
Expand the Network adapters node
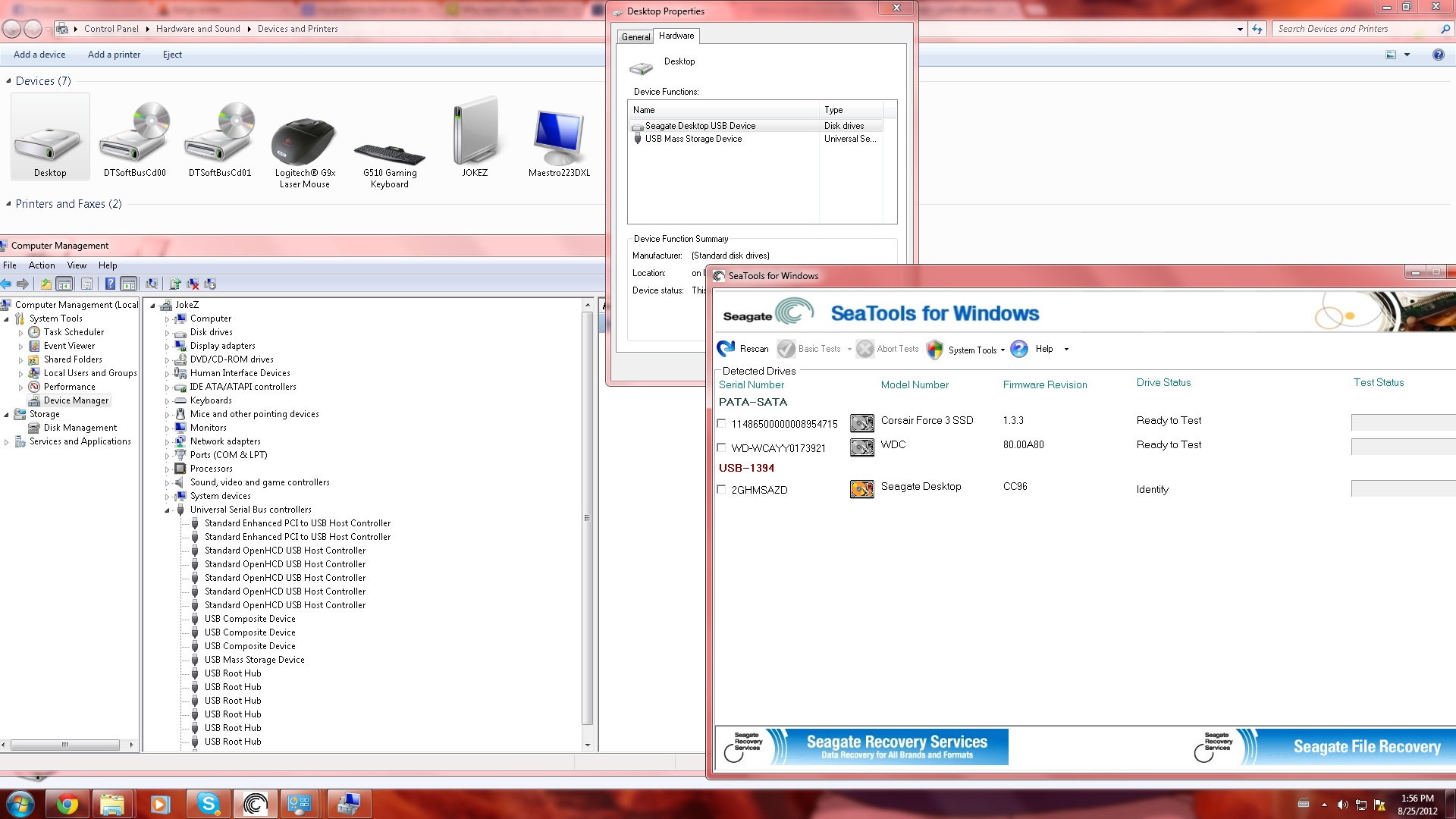(x=168, y=442)
